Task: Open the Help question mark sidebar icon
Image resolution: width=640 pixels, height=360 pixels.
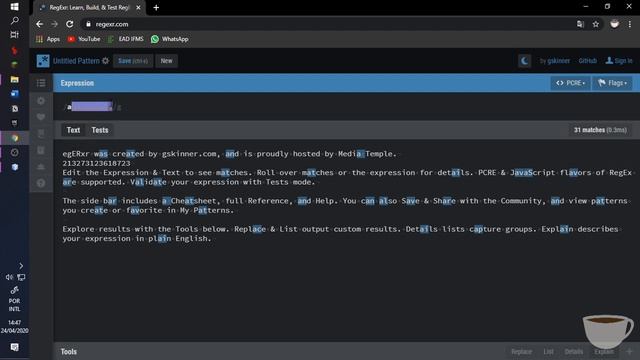Action: point(41,183)
